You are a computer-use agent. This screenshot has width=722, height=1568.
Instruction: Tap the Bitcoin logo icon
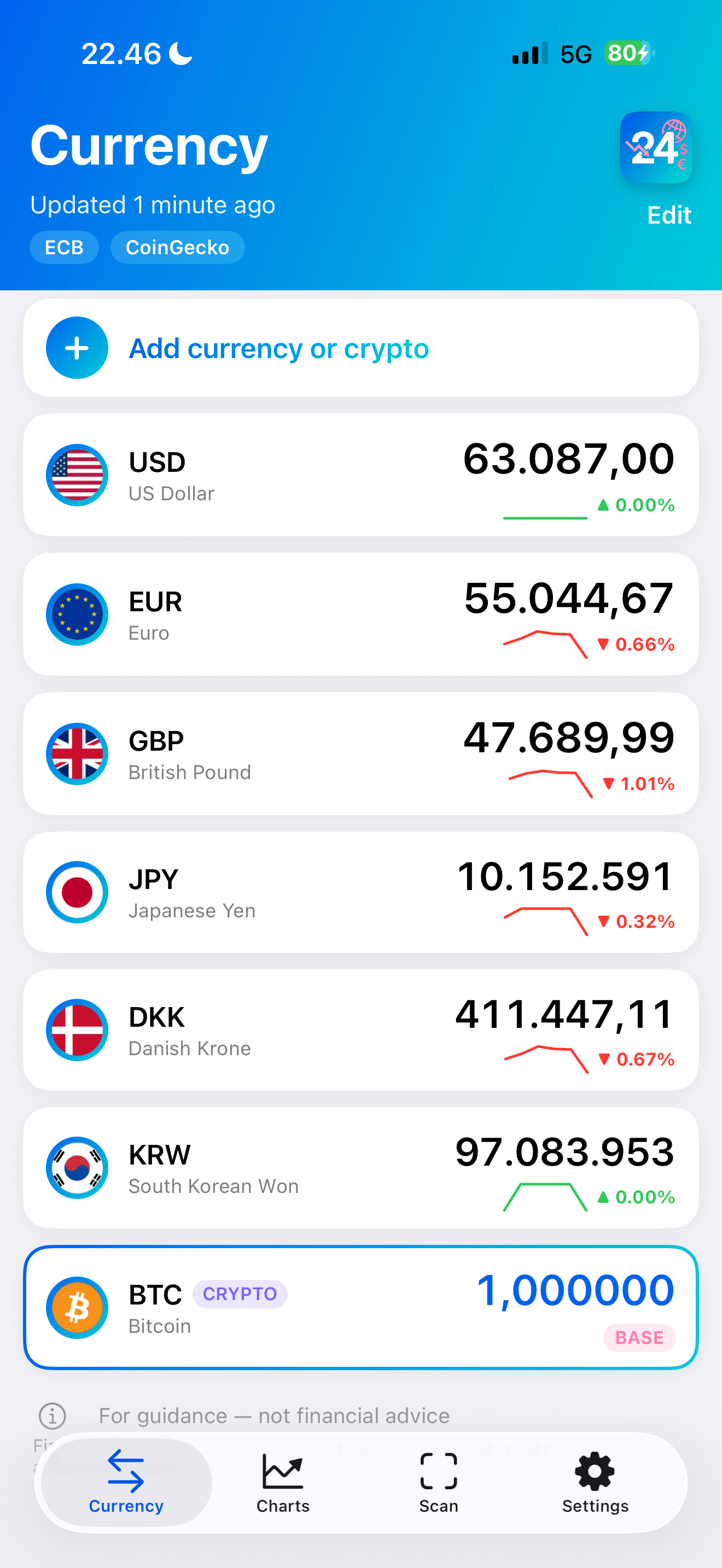pos(77,1307)
